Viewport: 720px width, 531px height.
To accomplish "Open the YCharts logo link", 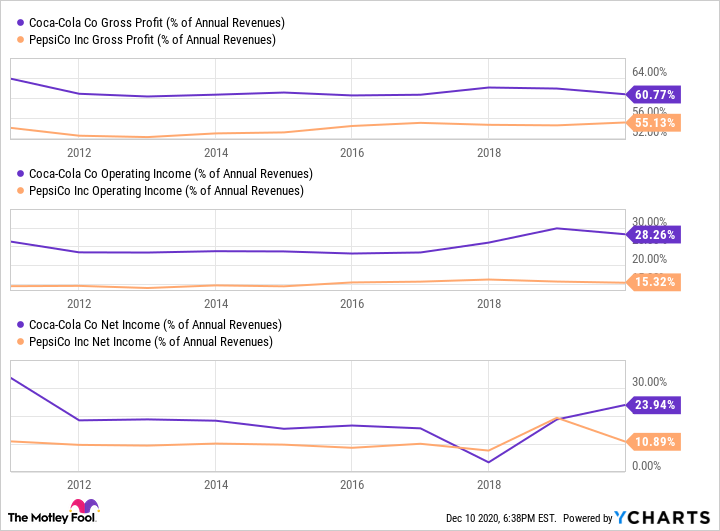I will [x=661, y=517].
